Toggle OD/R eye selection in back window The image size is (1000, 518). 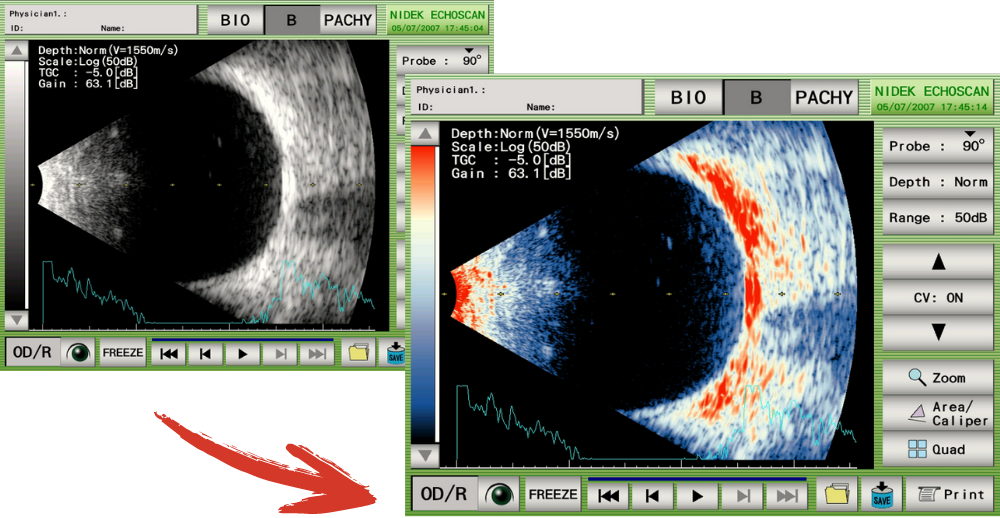click(x=33, y=352)
